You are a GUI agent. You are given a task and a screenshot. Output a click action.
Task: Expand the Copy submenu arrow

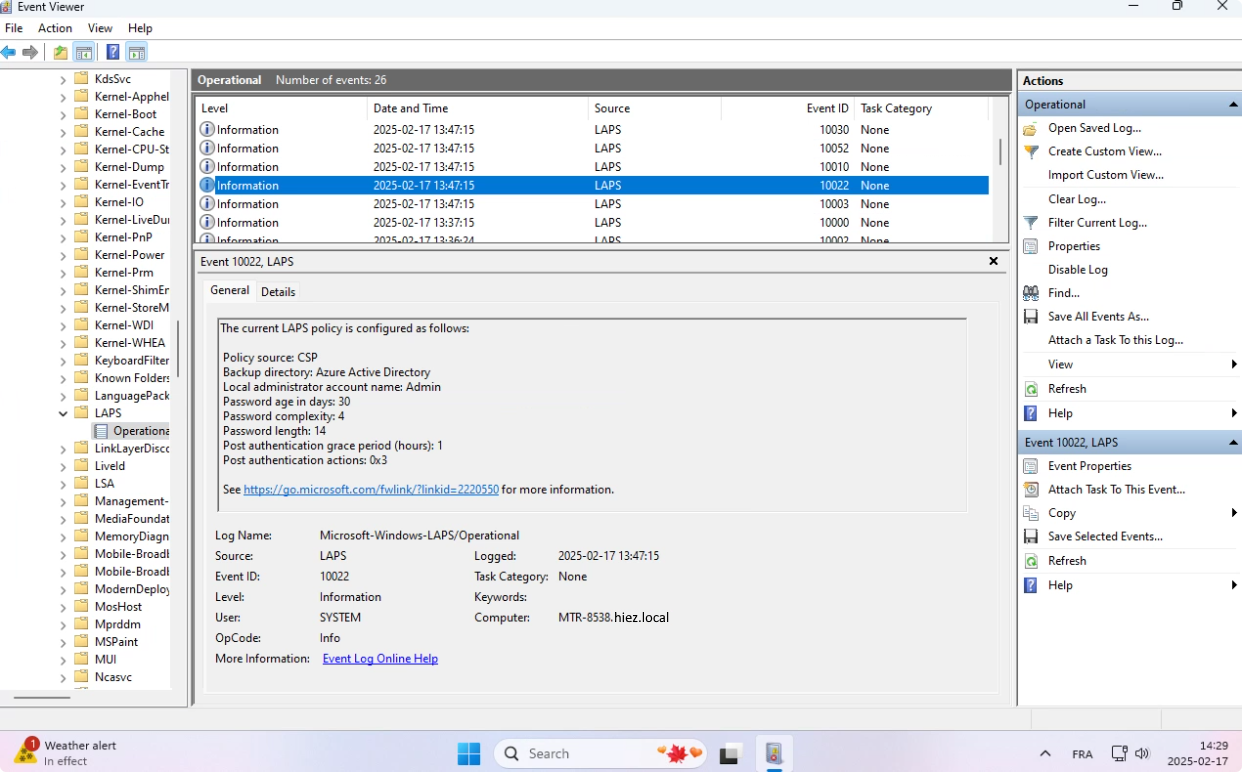point(1234,513)
